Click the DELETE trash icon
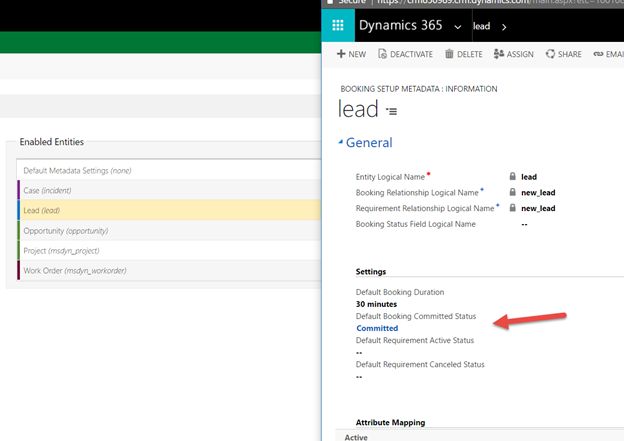Viewport: 624px width, 441px height. click(449, 54)
